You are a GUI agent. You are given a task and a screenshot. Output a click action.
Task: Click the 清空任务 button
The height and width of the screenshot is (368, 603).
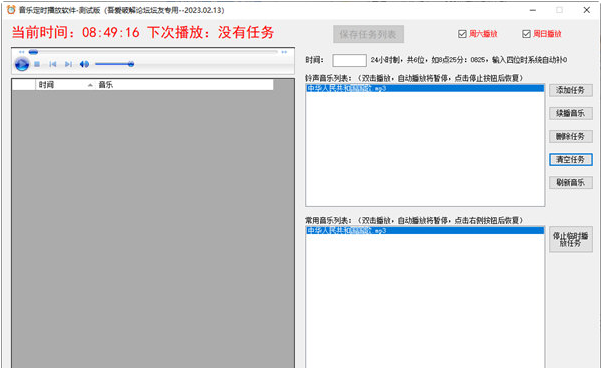click(x=571, y=159)
